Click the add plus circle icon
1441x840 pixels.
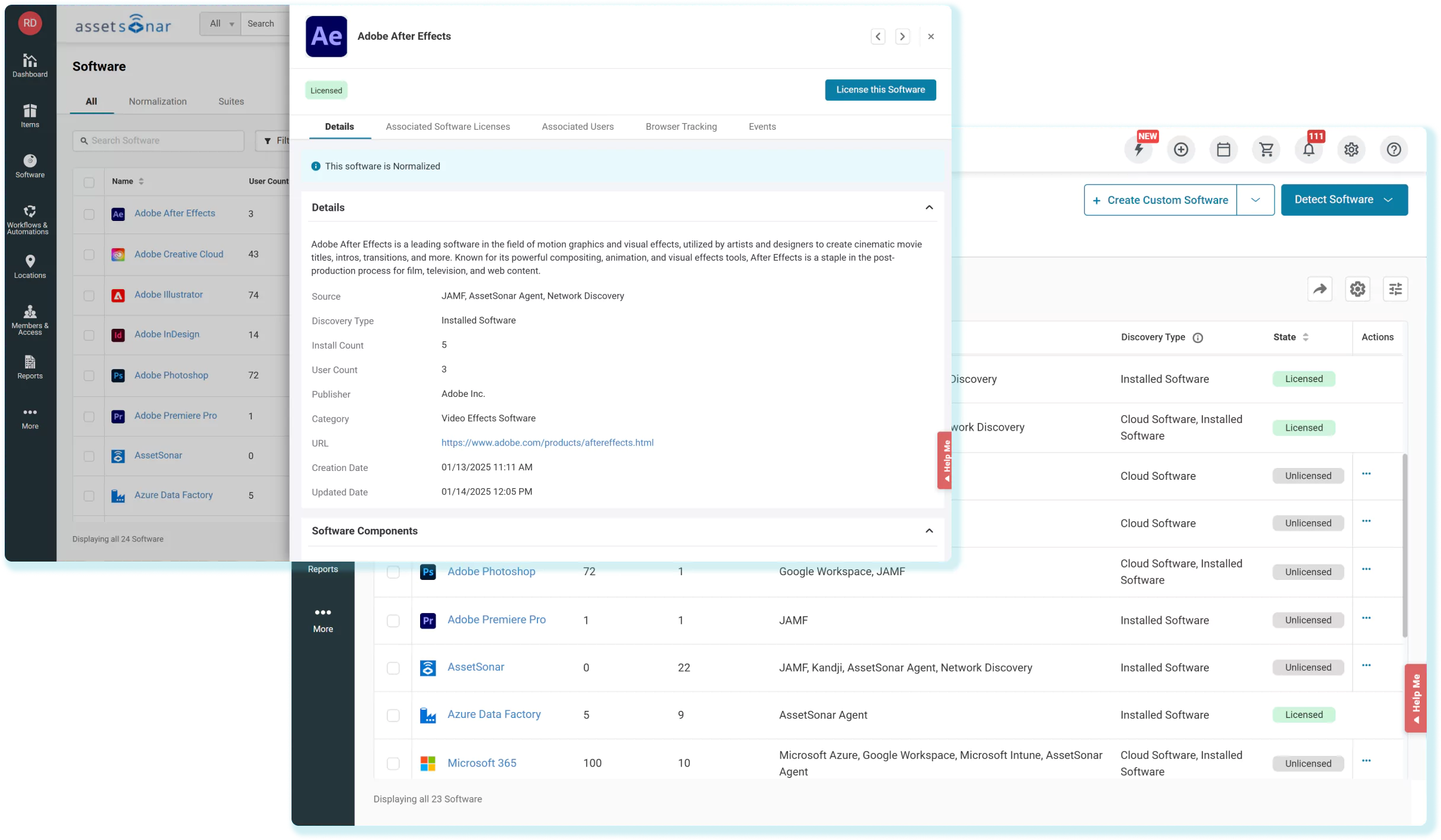[x=1181, y=149]
